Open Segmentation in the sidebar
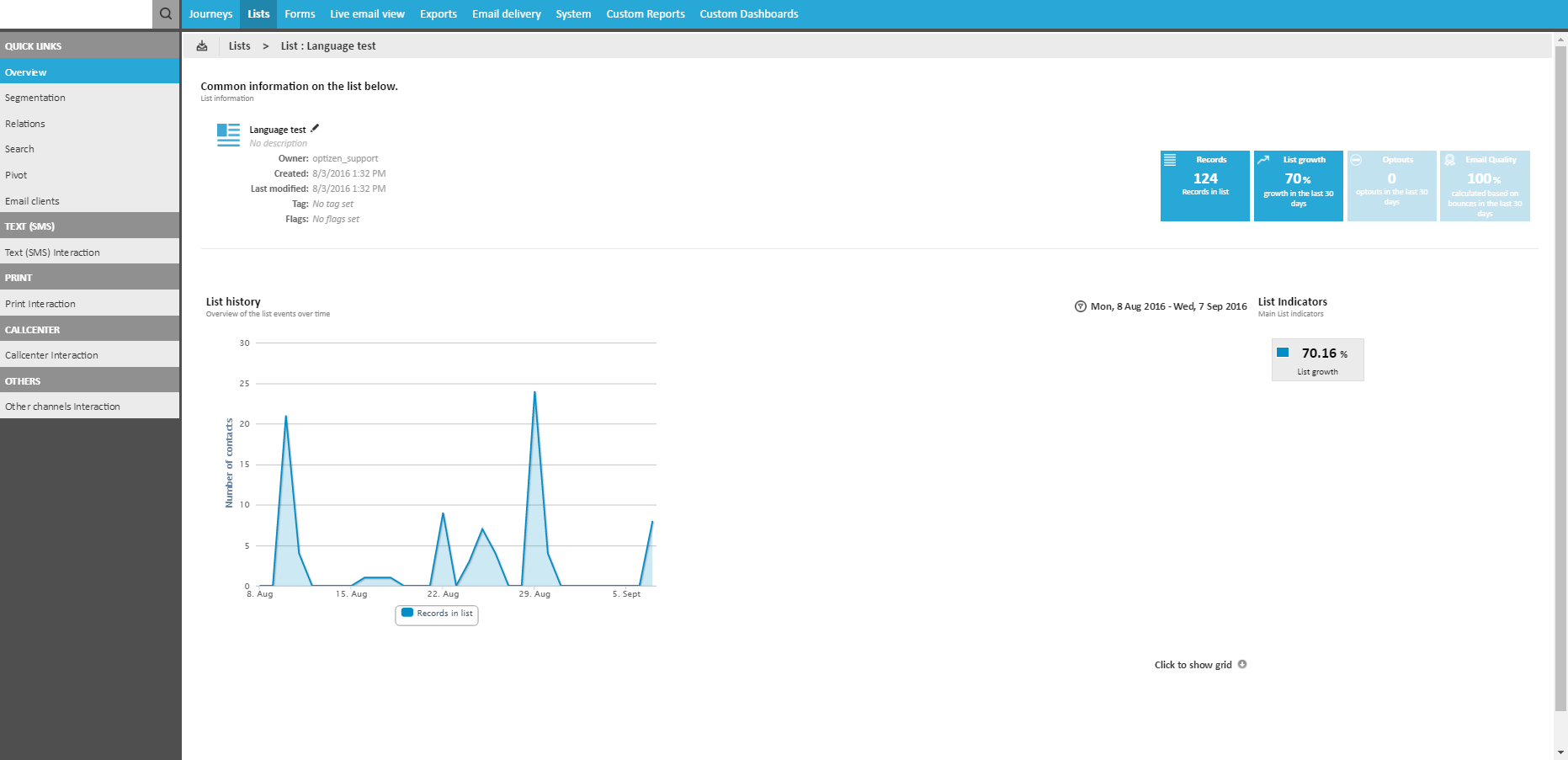 click(x=35, y=98)
